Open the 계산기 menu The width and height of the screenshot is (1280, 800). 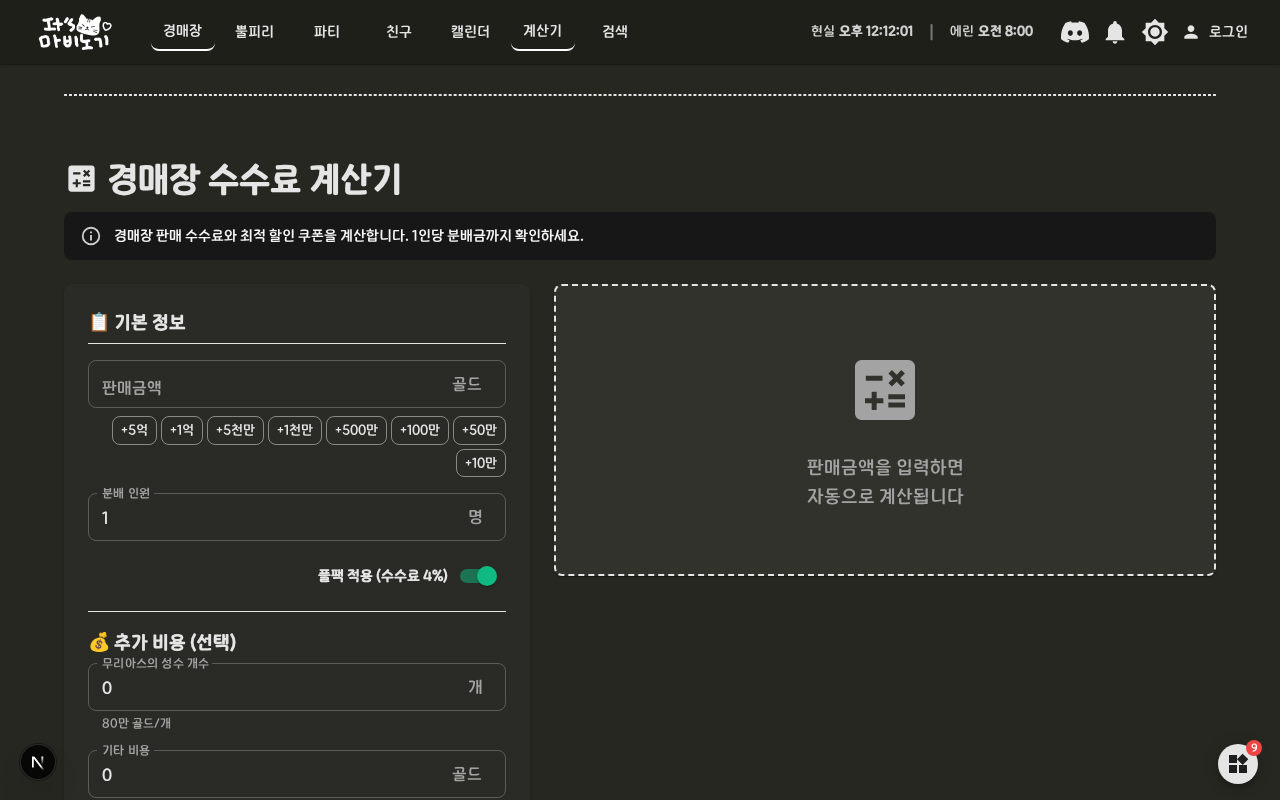543,31
